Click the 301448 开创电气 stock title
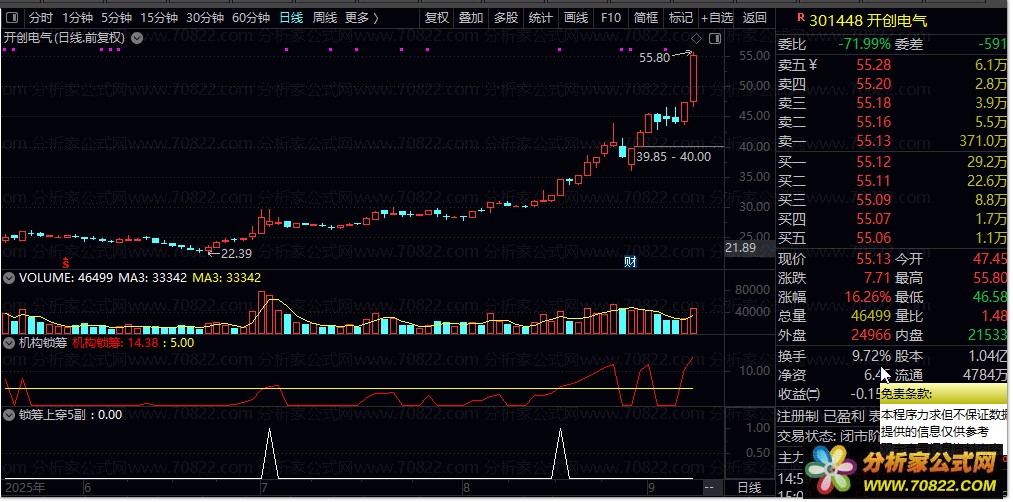The width and height of the screenshot is (1013, 502). point(868,21)
